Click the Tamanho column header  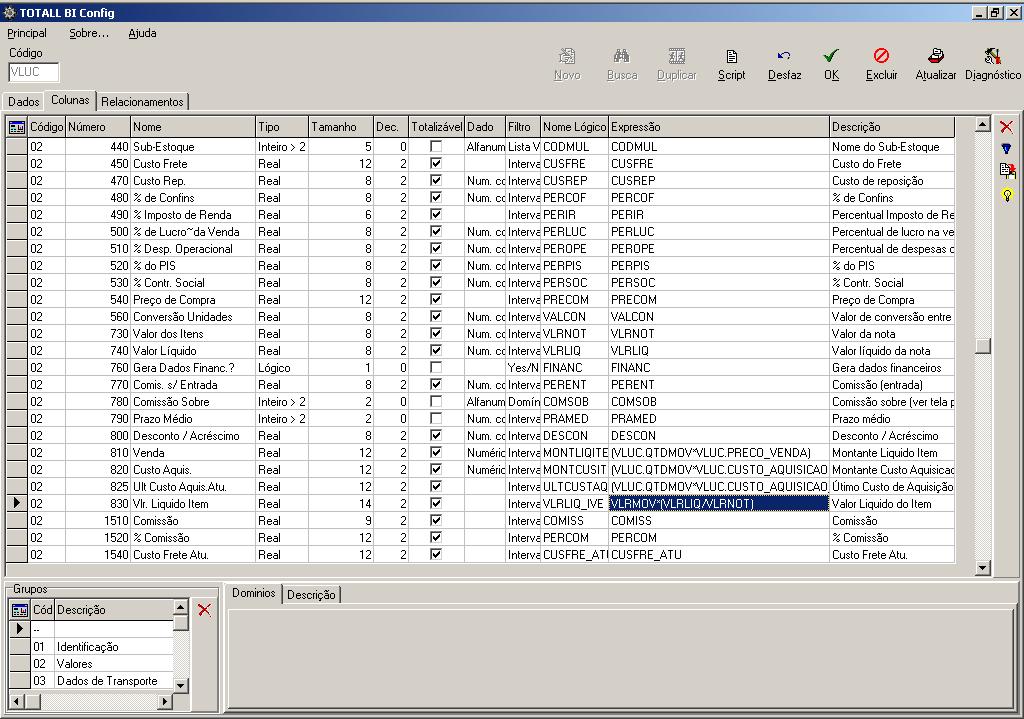coord(340,127)
